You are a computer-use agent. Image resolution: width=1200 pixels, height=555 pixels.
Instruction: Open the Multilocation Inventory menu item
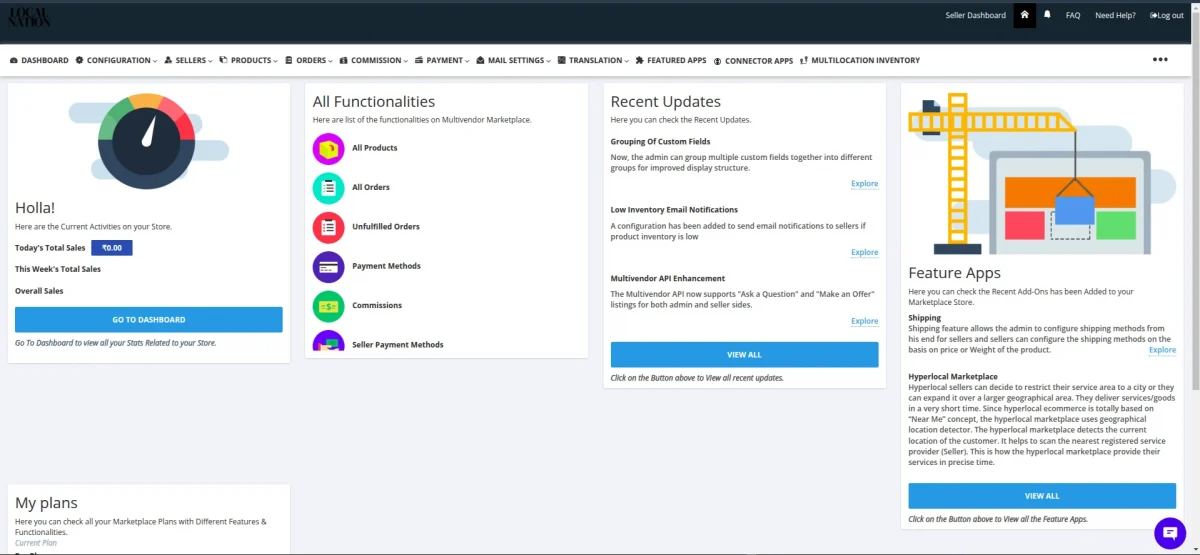(x=860, y=60)
